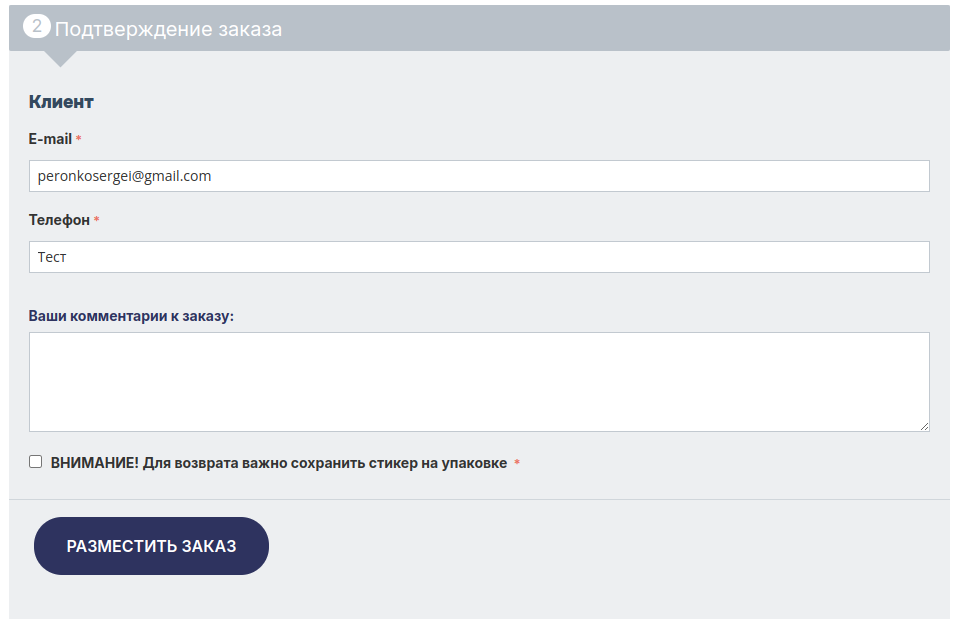Click the 'Ваши комментарии к заказу:' label
The height and width of the screenshot is (626, 956).
[x=131, y=316]
